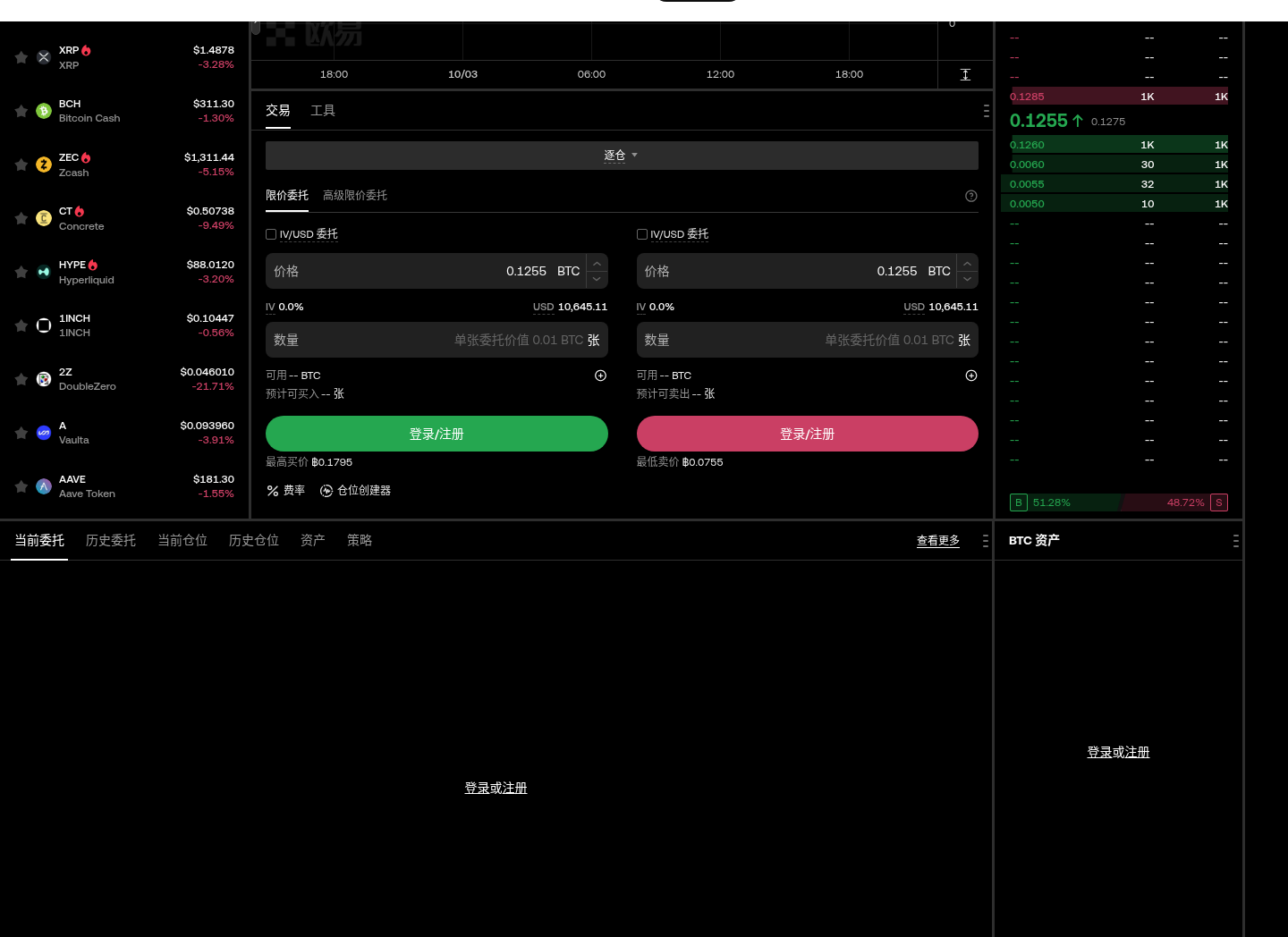Select the 高级限价委托 tab
The width and height of the screenshot is (1288, 937).
tap(355, 196)
